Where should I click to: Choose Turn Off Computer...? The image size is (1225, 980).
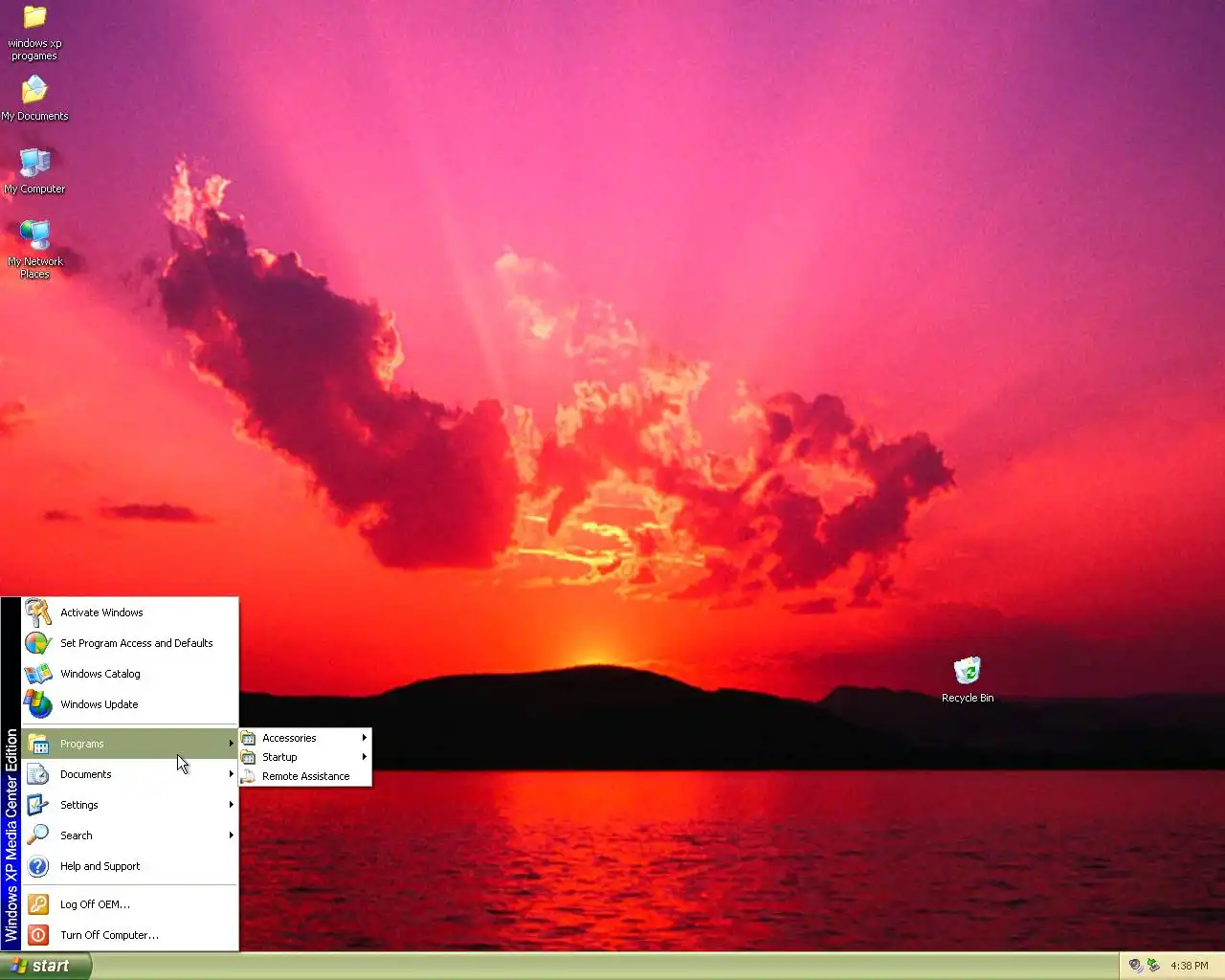click(129, 935)
